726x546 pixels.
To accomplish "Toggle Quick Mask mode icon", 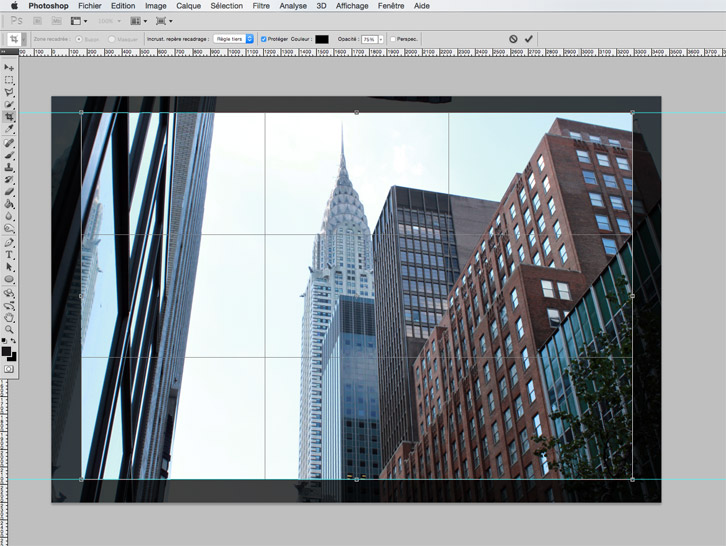I will pos(9,369).
